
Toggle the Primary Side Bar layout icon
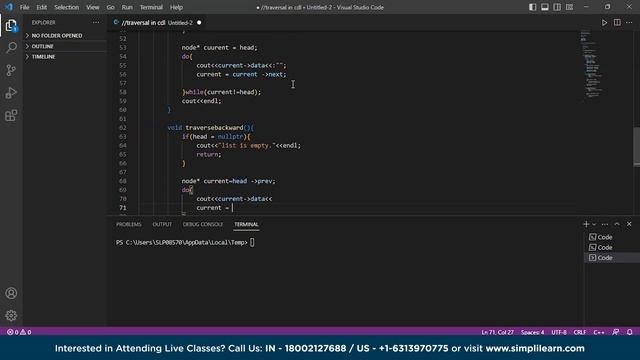tap(533, 7)
